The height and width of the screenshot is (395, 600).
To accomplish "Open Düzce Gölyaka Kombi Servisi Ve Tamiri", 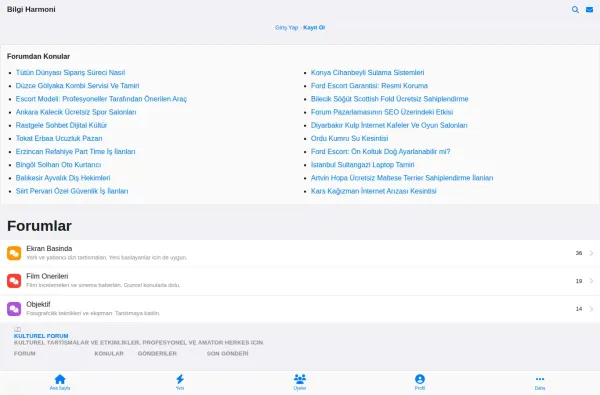I will pos(77,86).
